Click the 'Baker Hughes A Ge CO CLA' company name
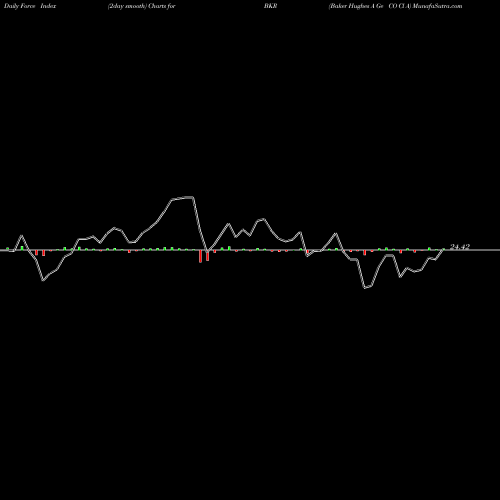This screenshot has height=500, width=500. coord(370,6)
